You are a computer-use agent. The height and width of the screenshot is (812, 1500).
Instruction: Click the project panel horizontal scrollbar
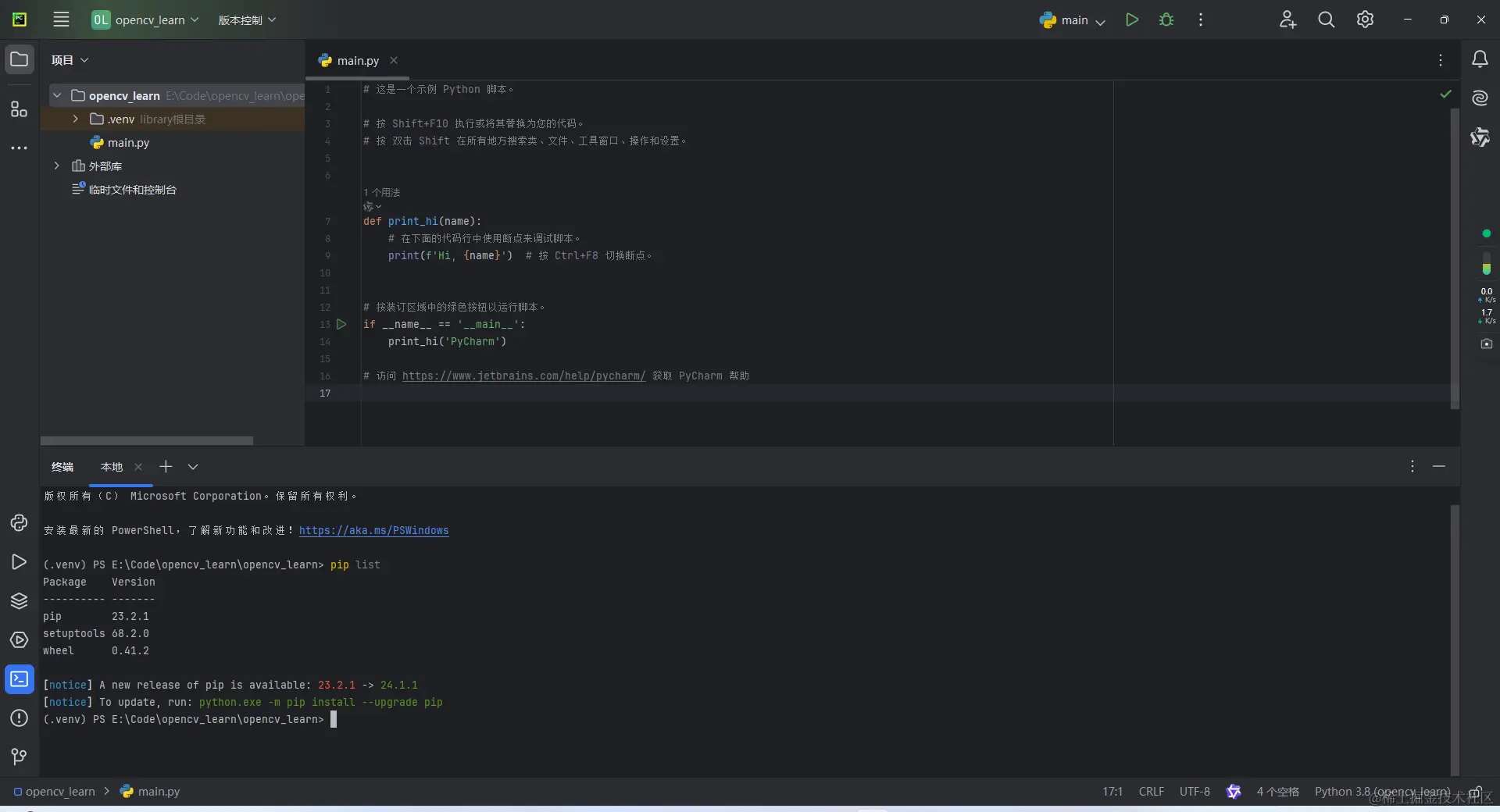[x=147, y=440]
